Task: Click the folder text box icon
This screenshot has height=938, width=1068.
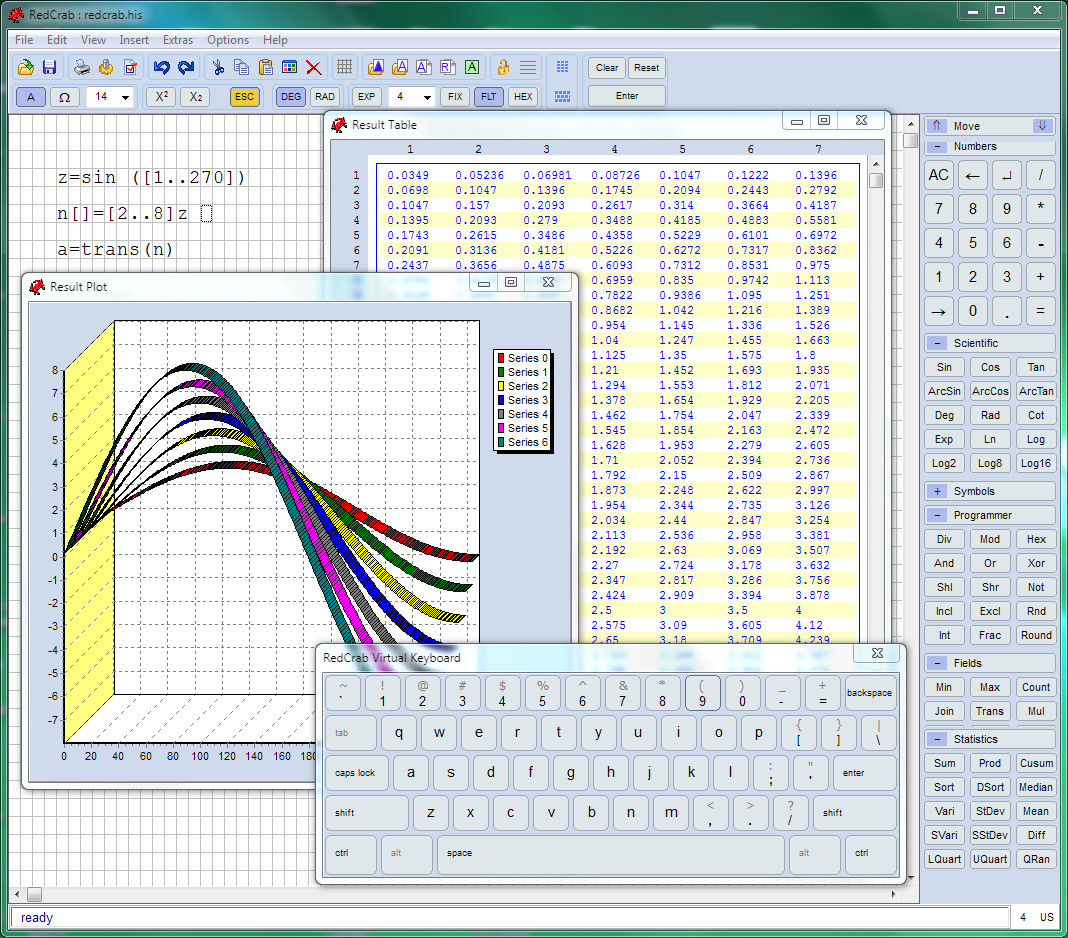Action: (x=400, y=67)
